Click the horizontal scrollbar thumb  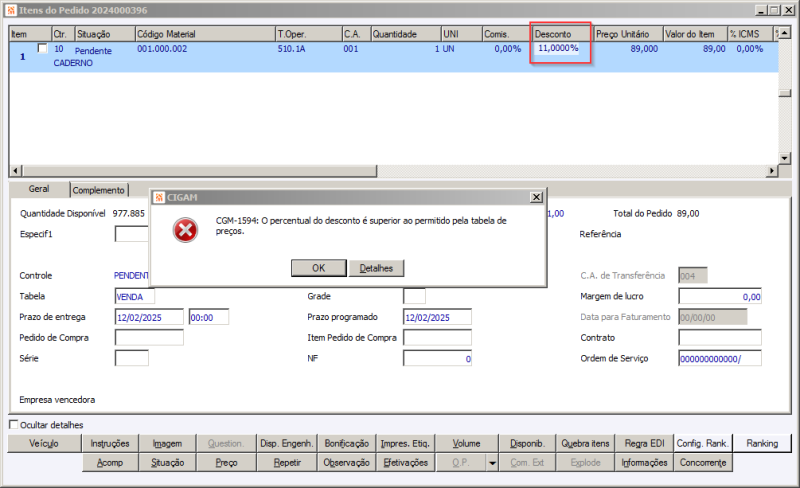click(x=199, y=170)
